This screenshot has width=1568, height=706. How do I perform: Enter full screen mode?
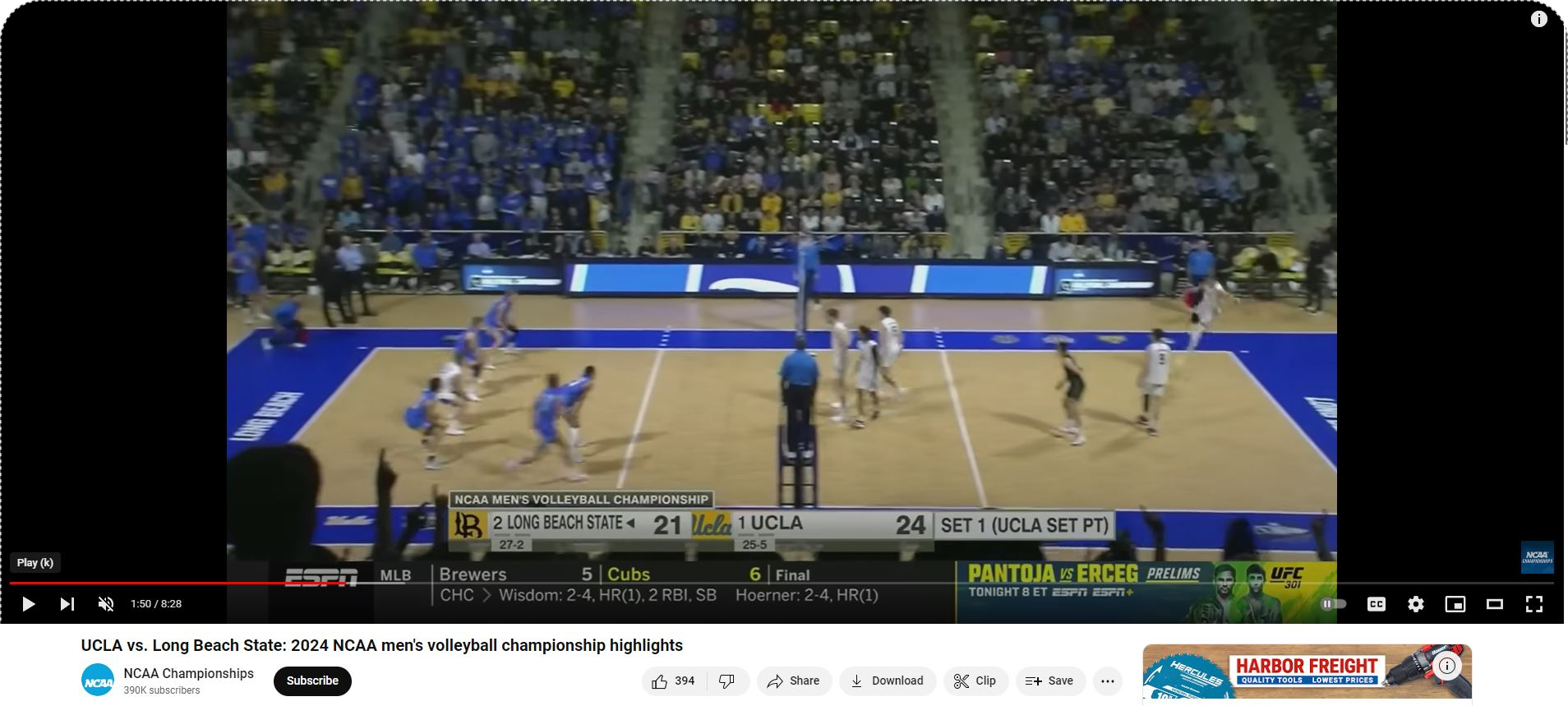pos(1533,604)
